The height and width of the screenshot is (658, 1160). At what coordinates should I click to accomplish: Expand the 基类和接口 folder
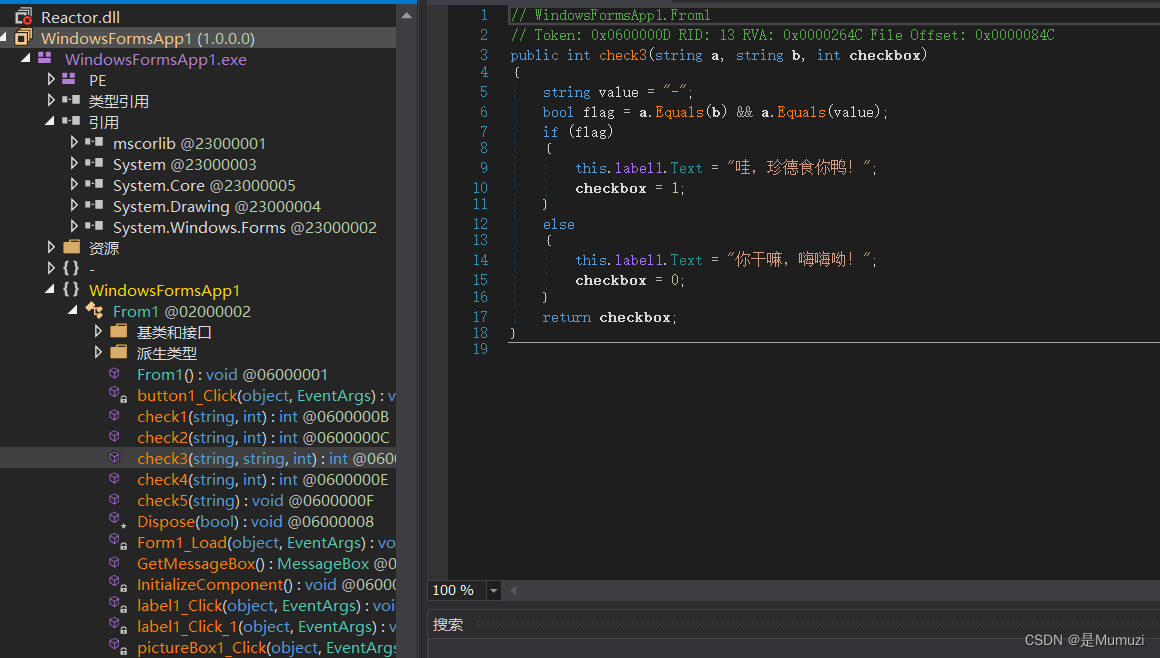pos(98,331)
